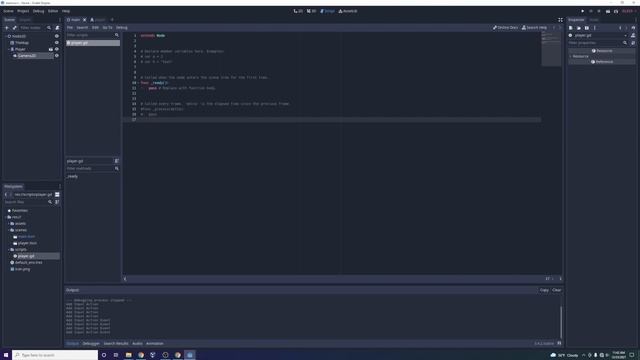Open the Script workspace
Image resolution: width=640 pixels, height=360 pixels.
327,11
